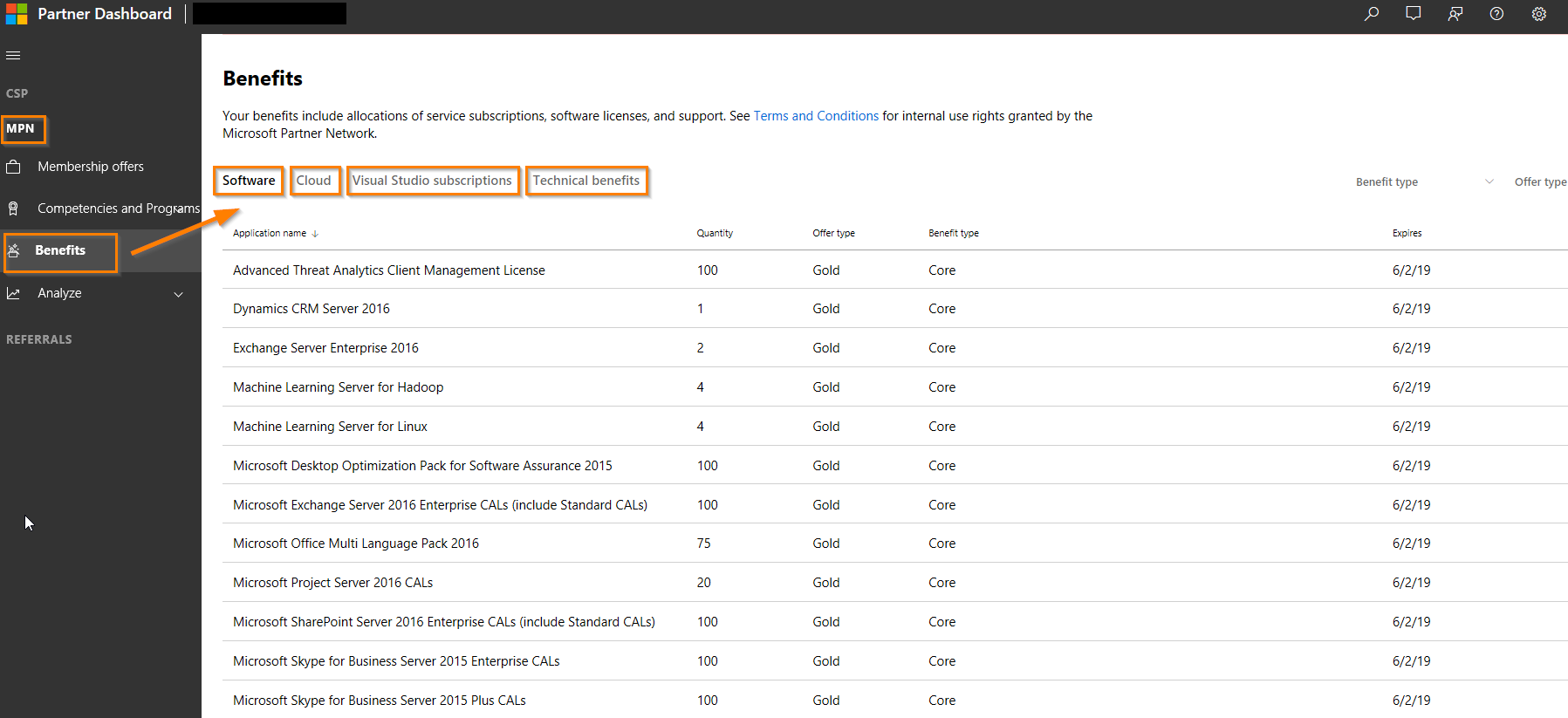
Task: Switch to the Cloud tab
Action: [314, 181]
